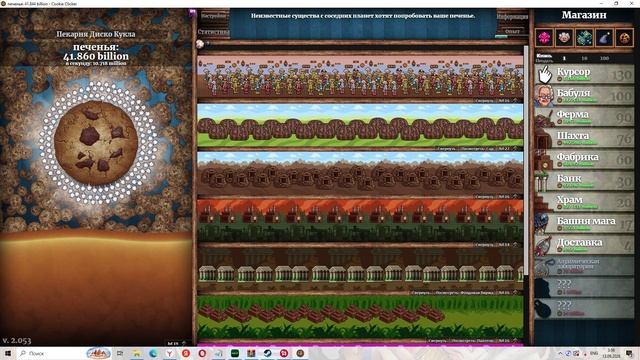Click the Cookie Clicker taskbar icon
The height and width of the screenshot is (360, 640).
click(300, 353)
